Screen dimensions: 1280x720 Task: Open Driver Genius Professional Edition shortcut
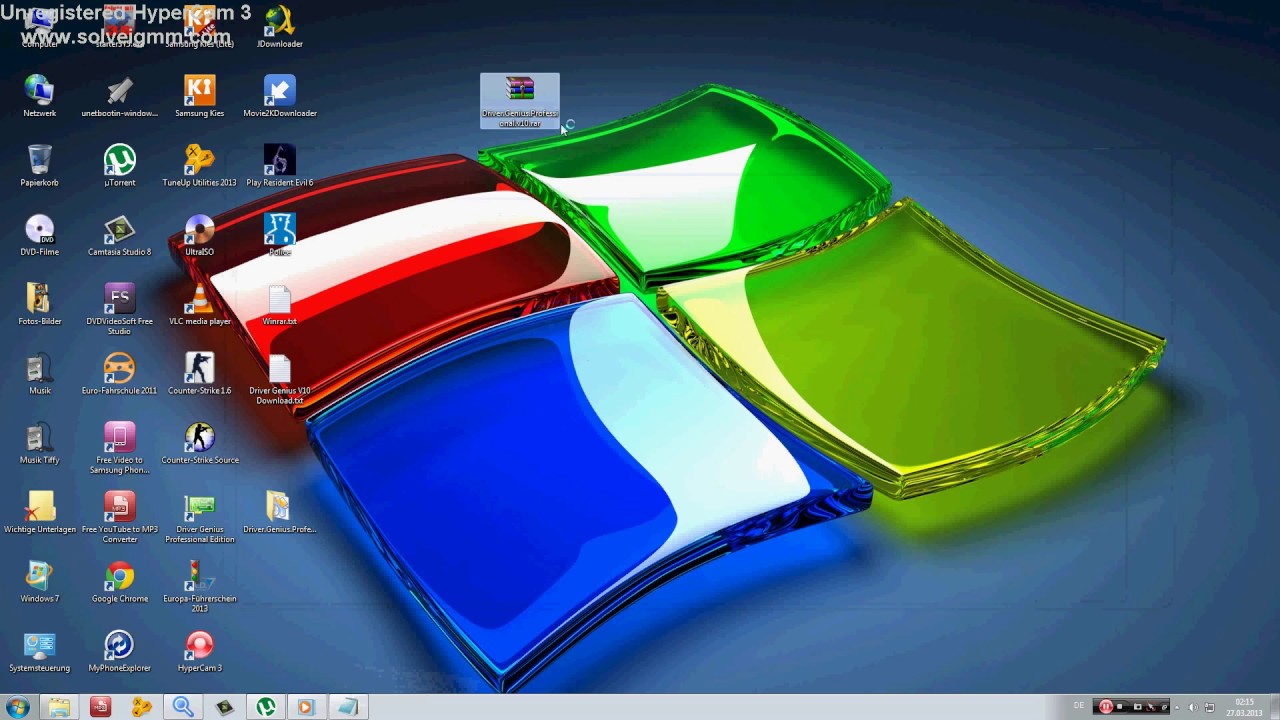(200, 517)
